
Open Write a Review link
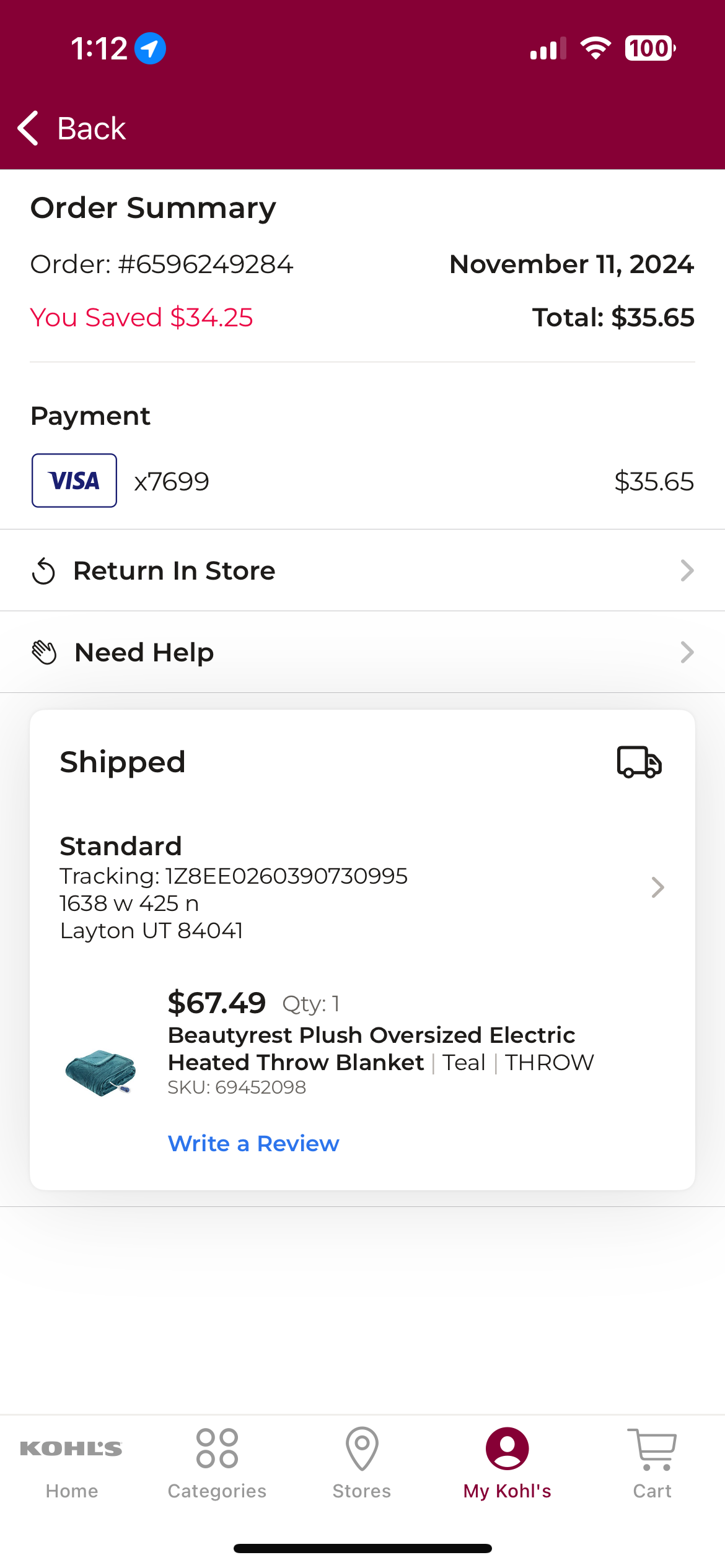[253, 1143]
